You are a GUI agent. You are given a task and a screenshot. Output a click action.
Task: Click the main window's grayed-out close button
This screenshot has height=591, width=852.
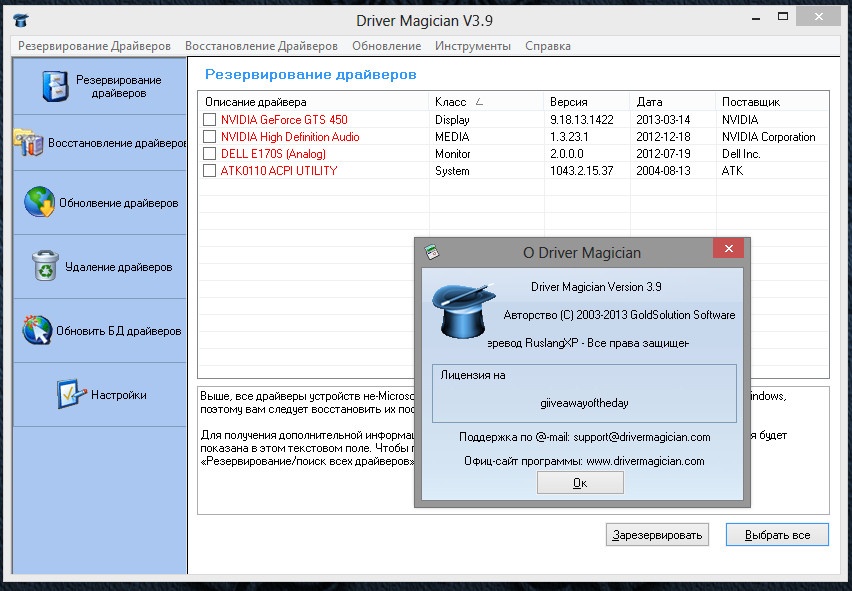[818, 17]
